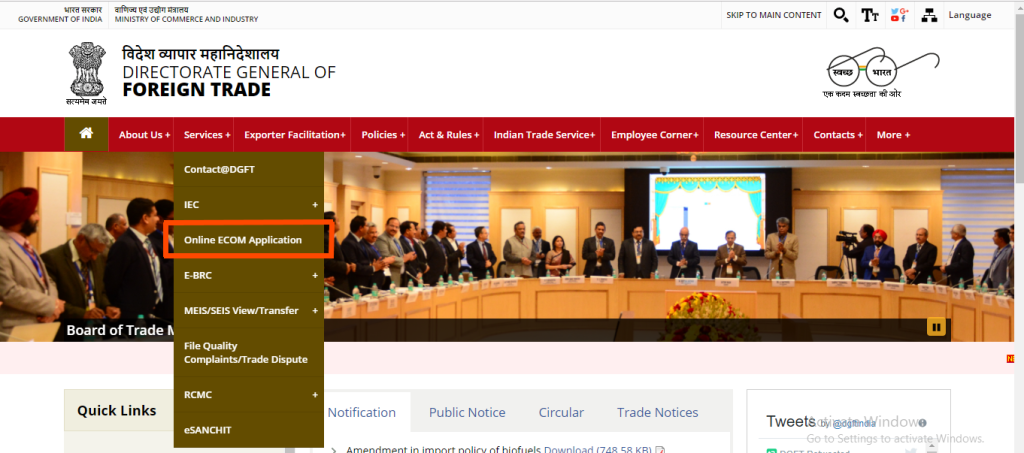The height and width of the screenshot is (453, 1024).
Task: Select E-BRC in the Services dropdown
Action: (249, 275)
